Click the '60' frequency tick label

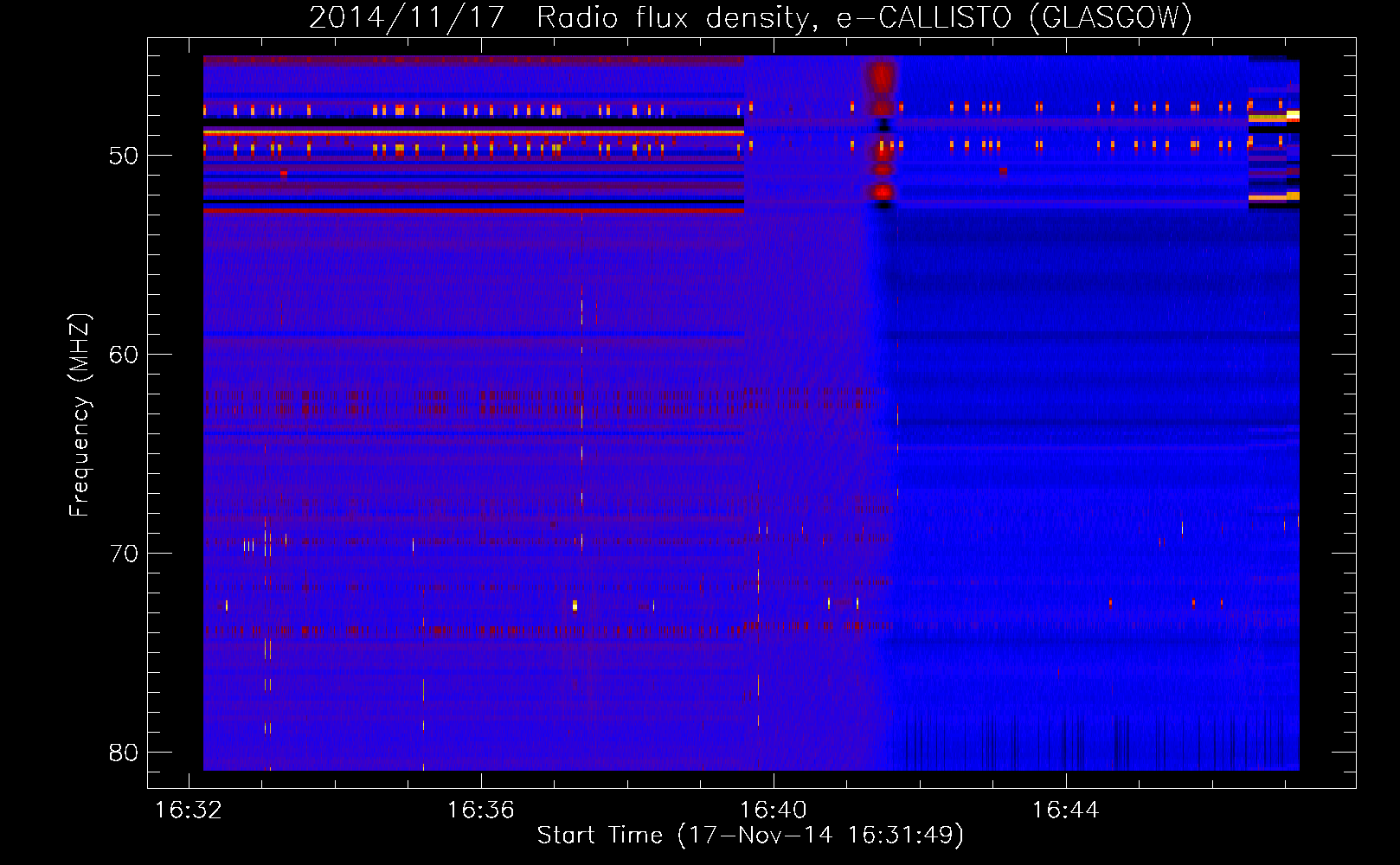(124, 355)
